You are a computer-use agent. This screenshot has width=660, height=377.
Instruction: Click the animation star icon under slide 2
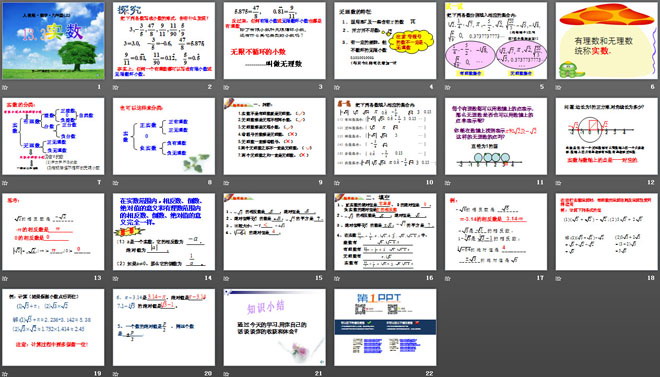coord(116,87)
